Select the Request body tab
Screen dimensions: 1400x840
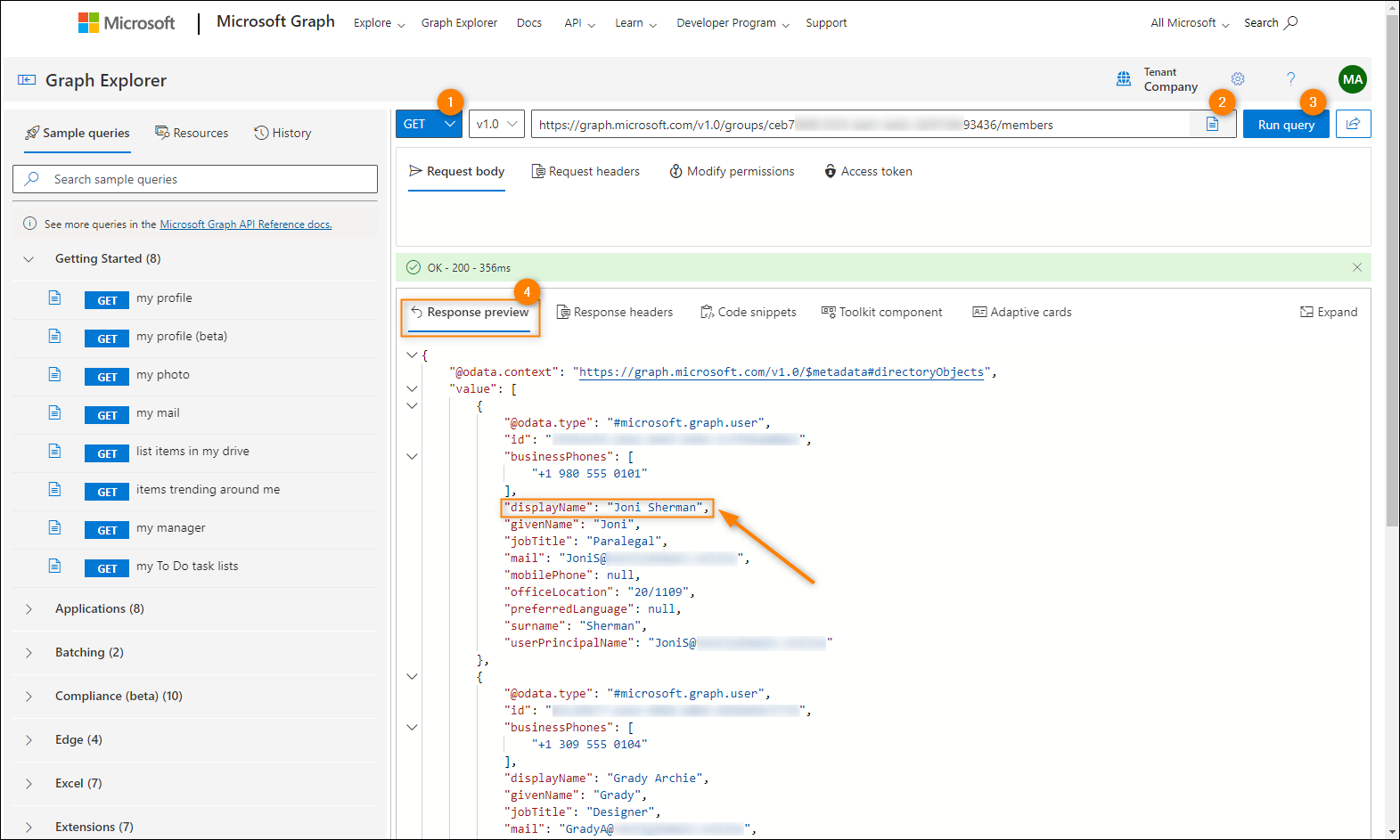pyautogui.click(x=456, y=171)
